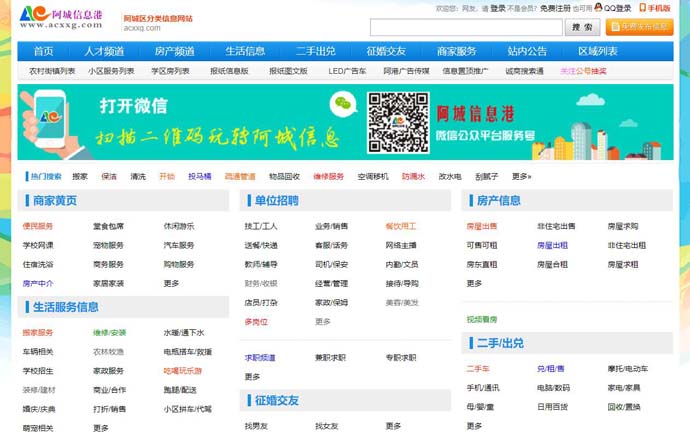Screen dimensions: 690x432
Task: Click the 宠物服务 category link
Action: click(108, 245)
